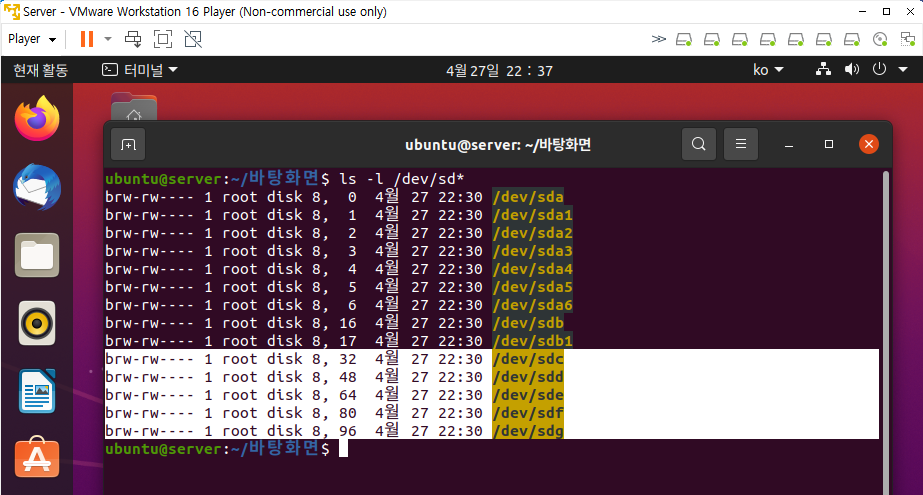
Task: Click the volume speaker icon in the top bar
Action: point(852,69)
